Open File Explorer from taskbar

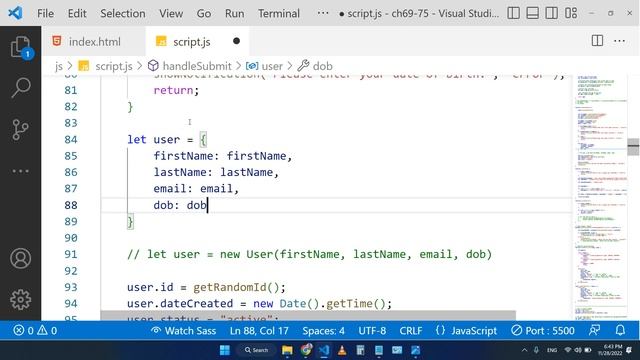tap(287, 350)
